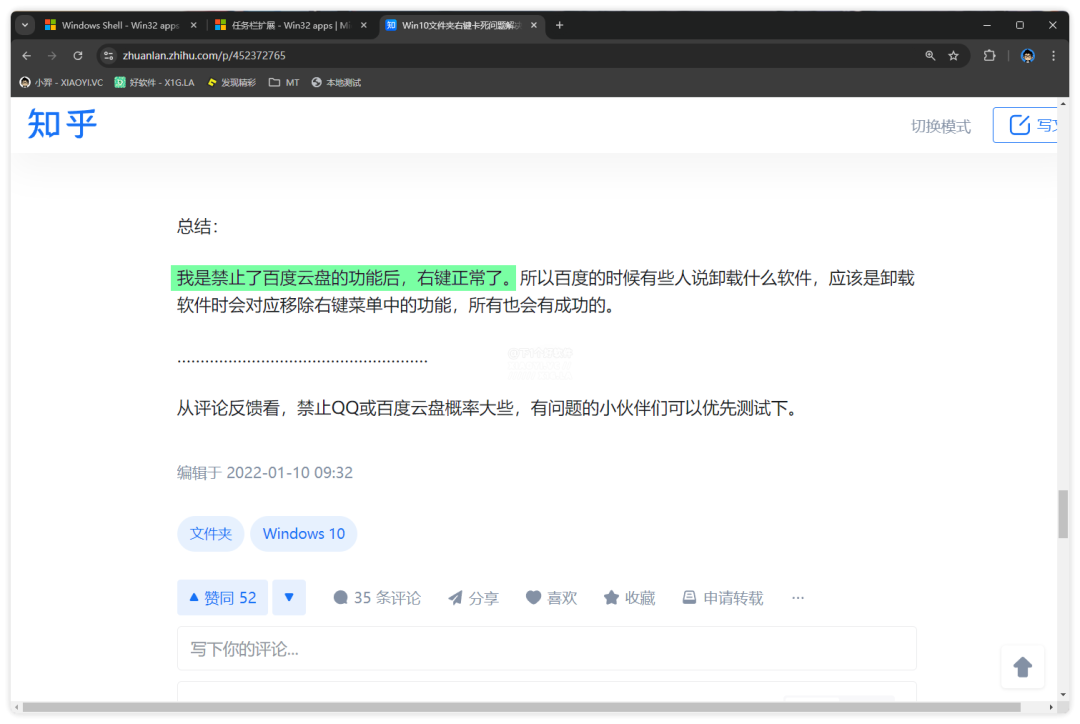
Task: Click the downvote triangle button
Action: [289, 597]
